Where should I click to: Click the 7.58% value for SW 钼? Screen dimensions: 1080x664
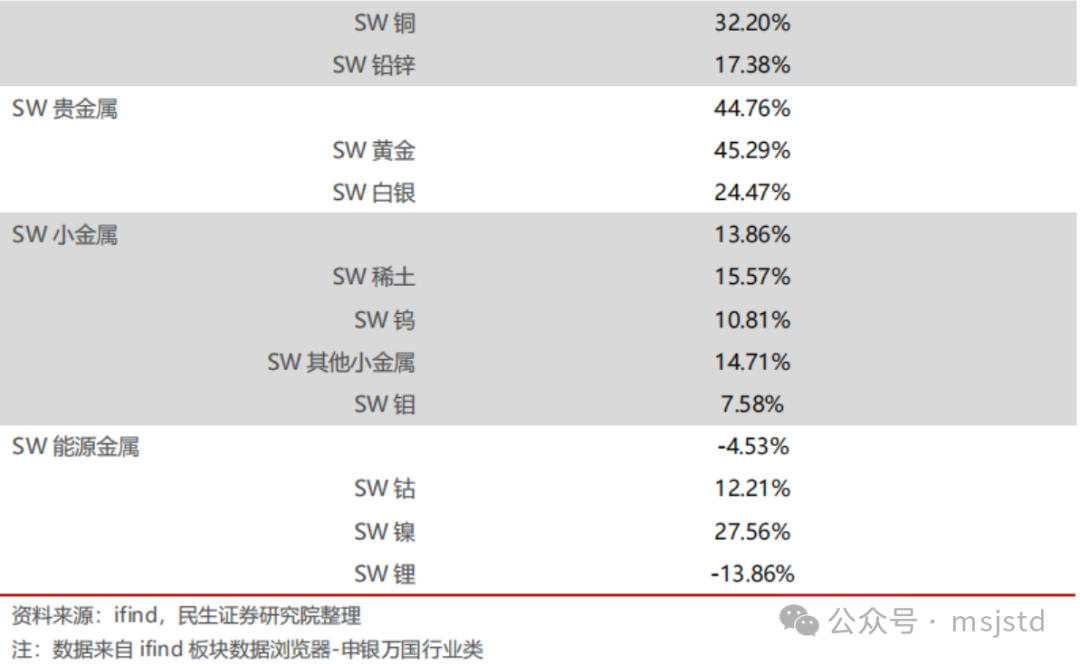pos(752,404)
